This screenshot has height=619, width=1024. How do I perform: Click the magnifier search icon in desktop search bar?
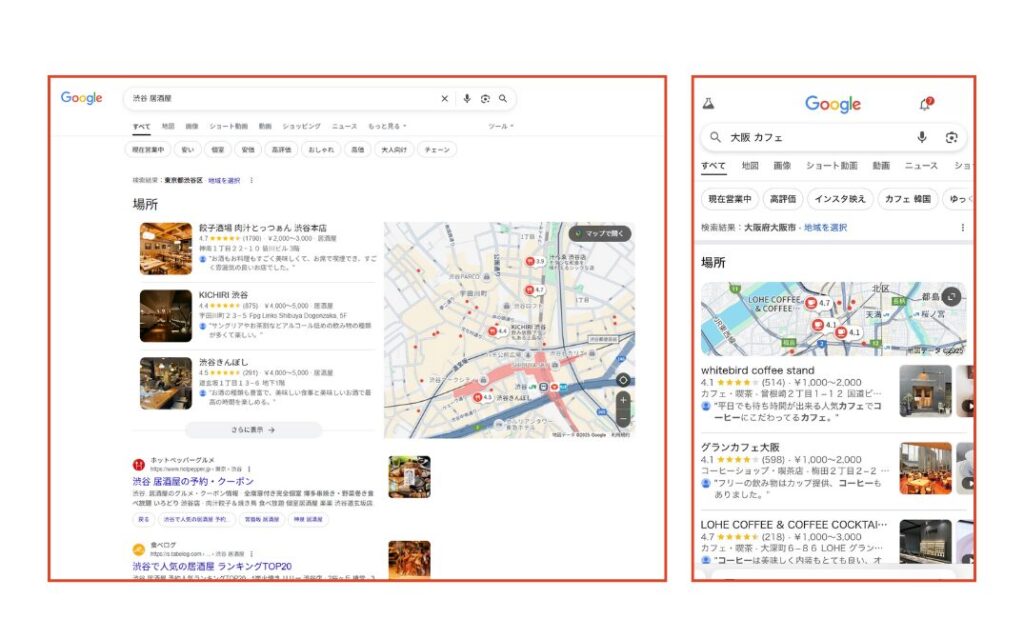[x=503, y=99]
